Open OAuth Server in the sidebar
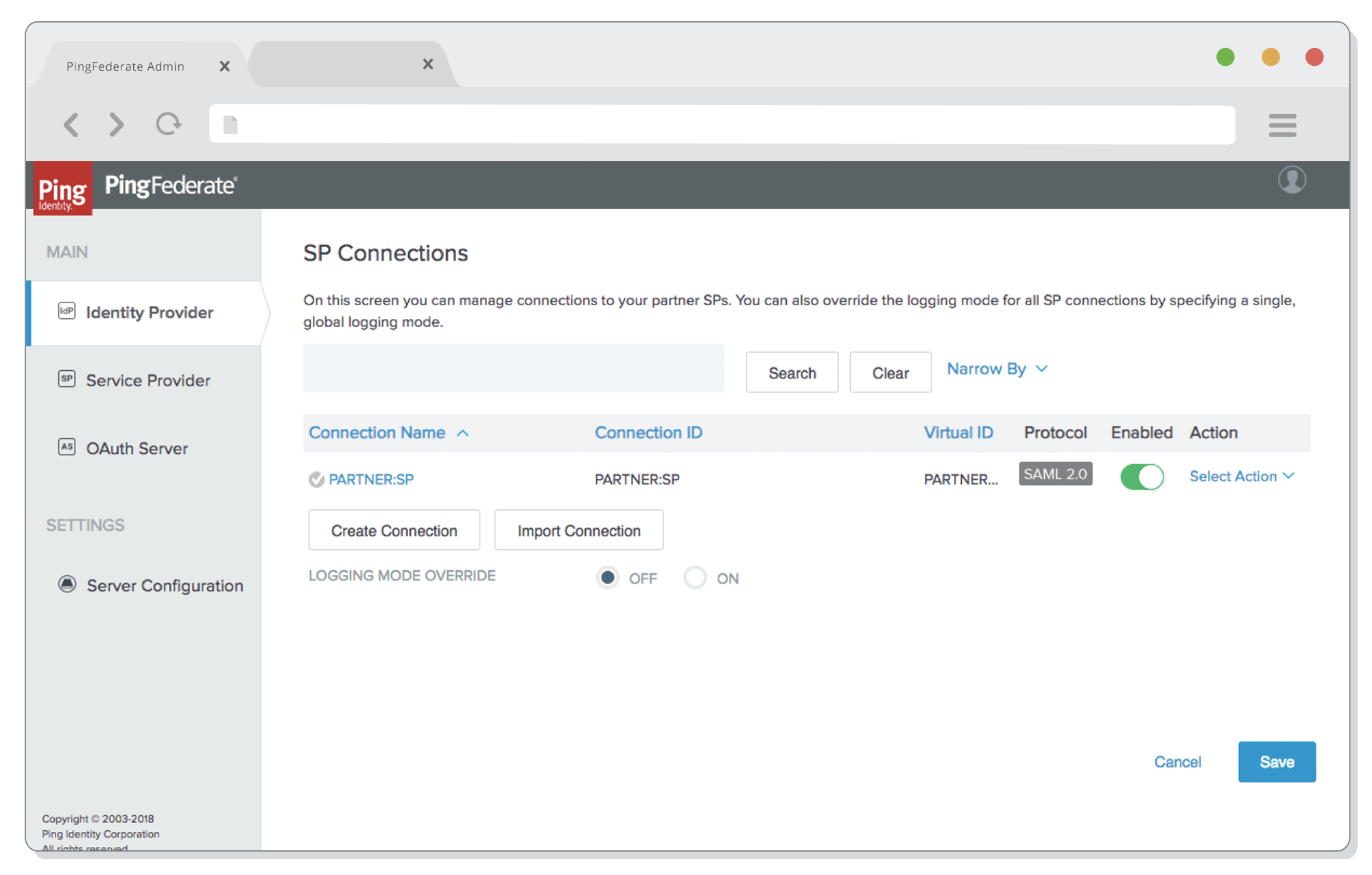Viewport: 1372px width, 875px height. (137, 448)
